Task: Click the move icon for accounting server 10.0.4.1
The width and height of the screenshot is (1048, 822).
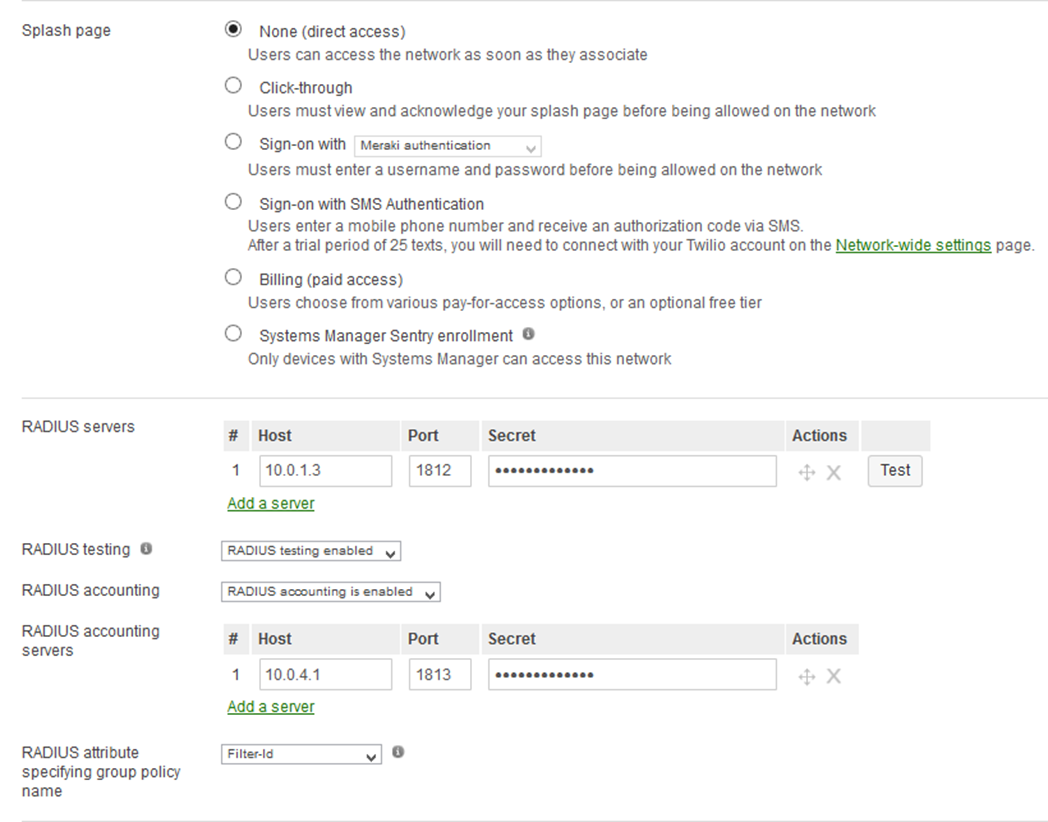Action: coord(807,674)
